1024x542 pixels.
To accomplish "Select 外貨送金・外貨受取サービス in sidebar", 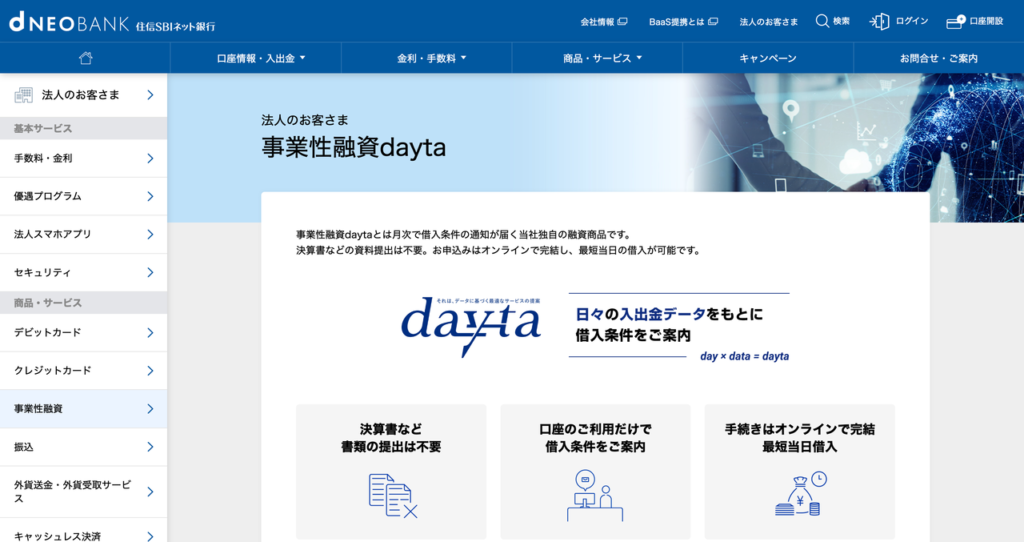I will point(84,492).
